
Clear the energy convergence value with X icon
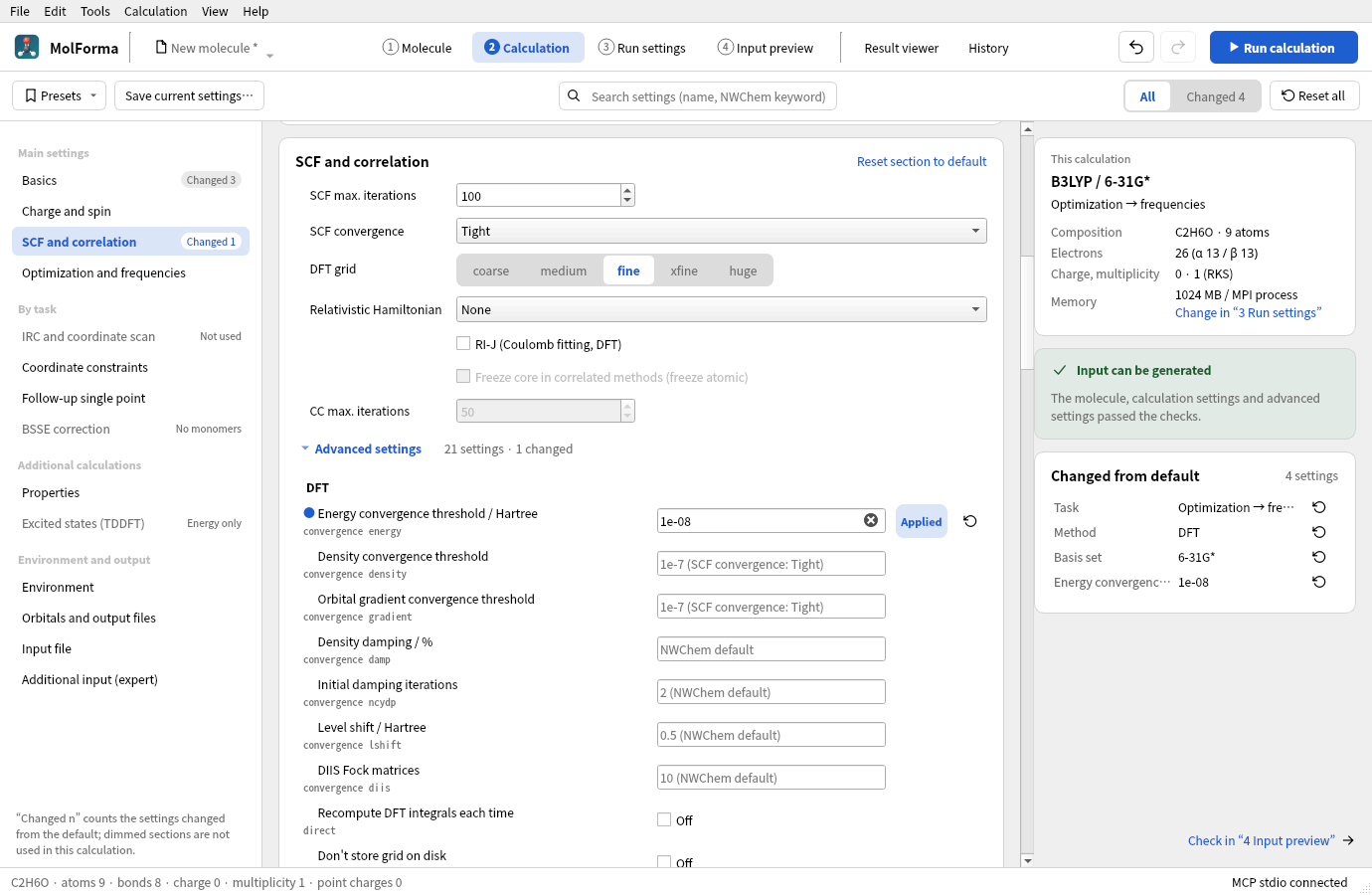point(871,520)
